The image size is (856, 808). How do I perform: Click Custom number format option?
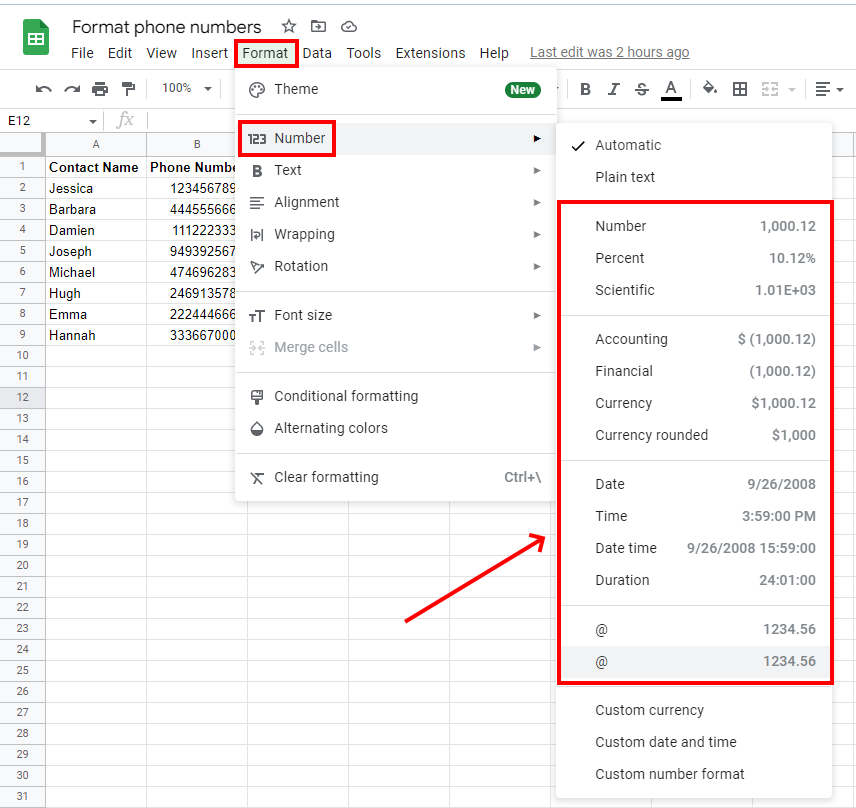(669, 774)
